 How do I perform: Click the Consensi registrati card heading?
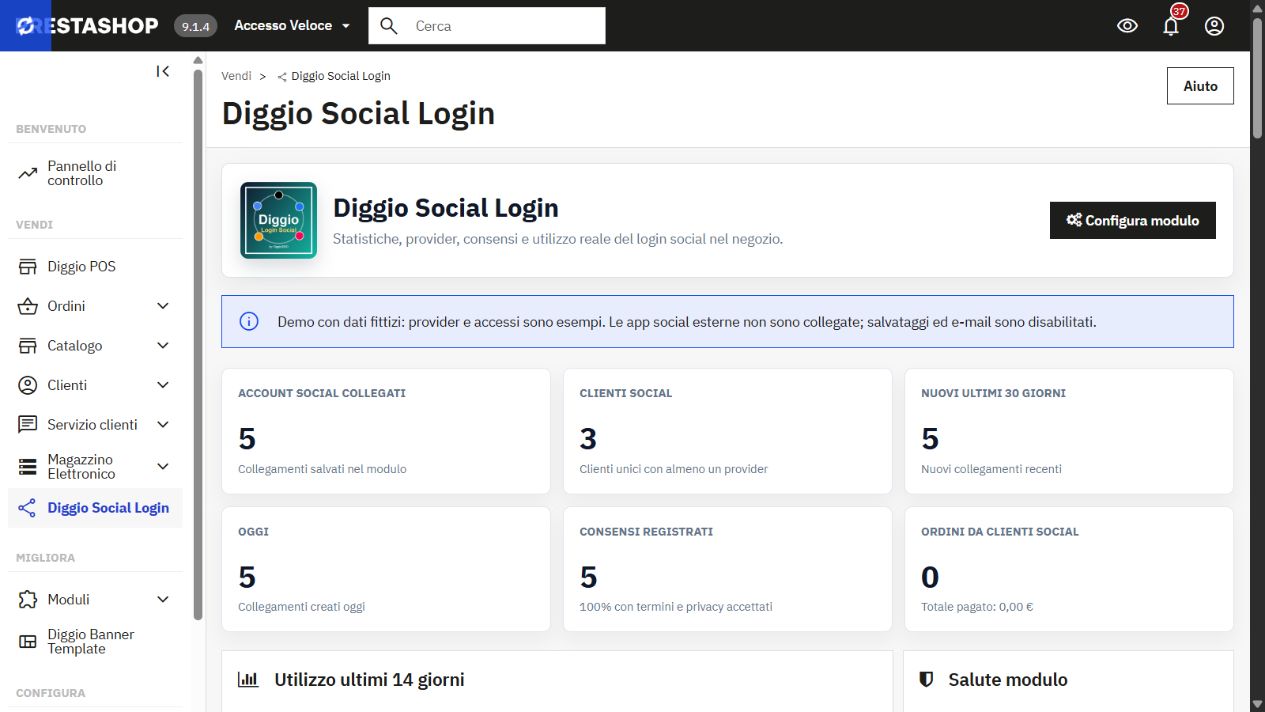point(646,532)
